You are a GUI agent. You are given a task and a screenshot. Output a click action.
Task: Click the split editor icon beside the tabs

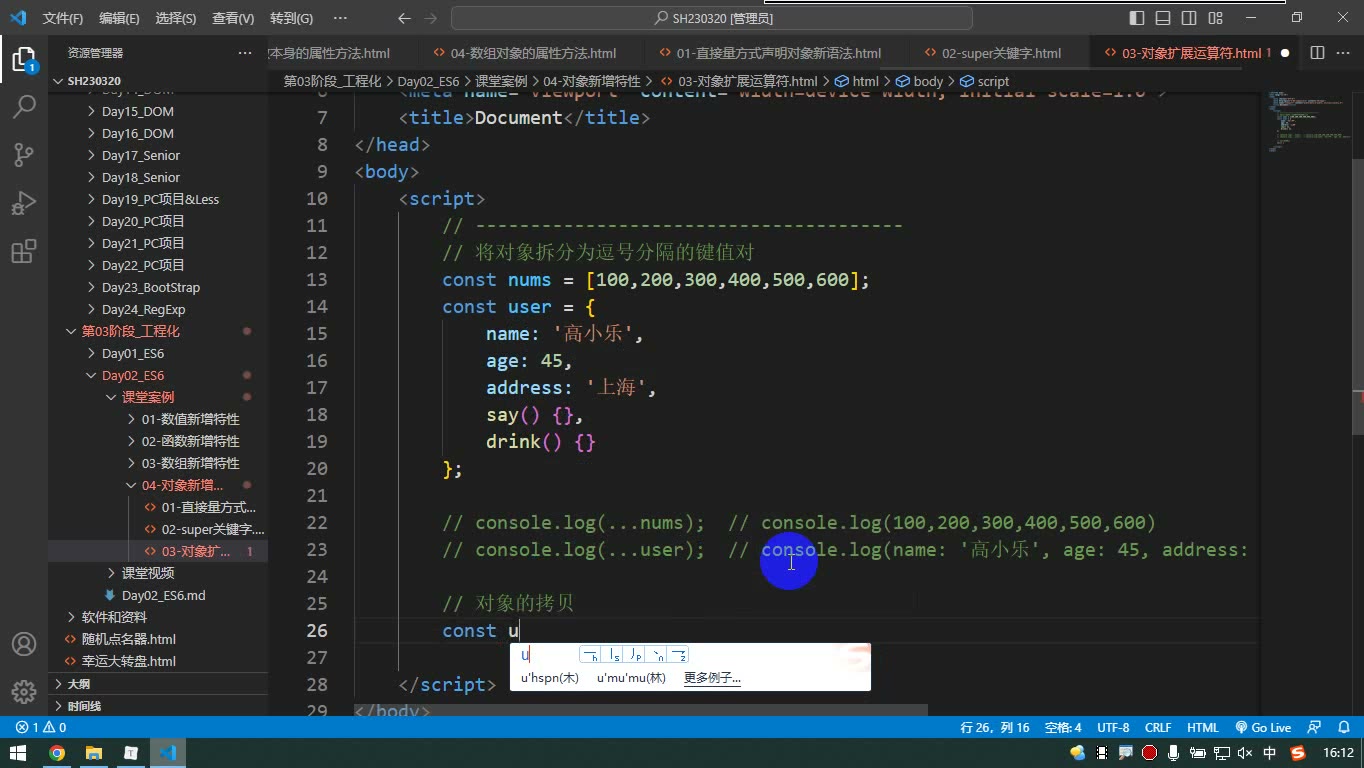[x=1317, y=53]
